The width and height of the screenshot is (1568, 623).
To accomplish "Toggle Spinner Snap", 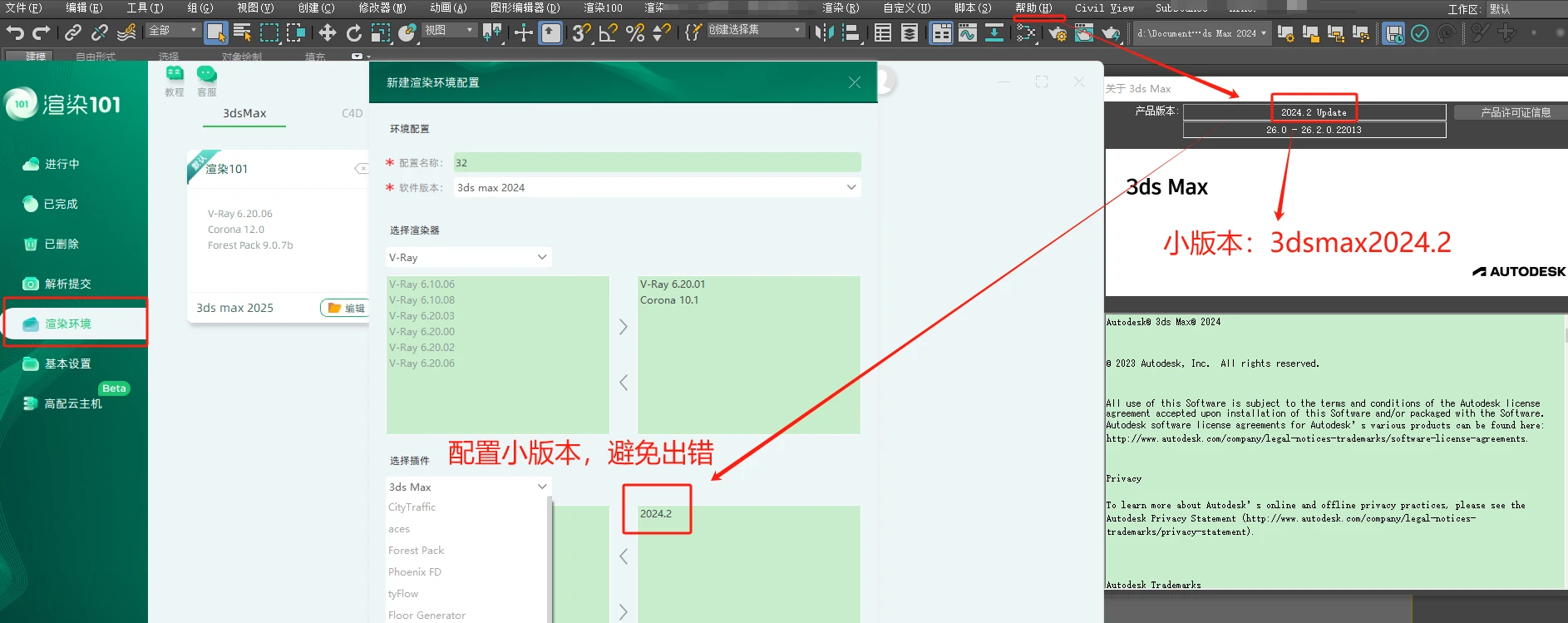I will (662, 33).
